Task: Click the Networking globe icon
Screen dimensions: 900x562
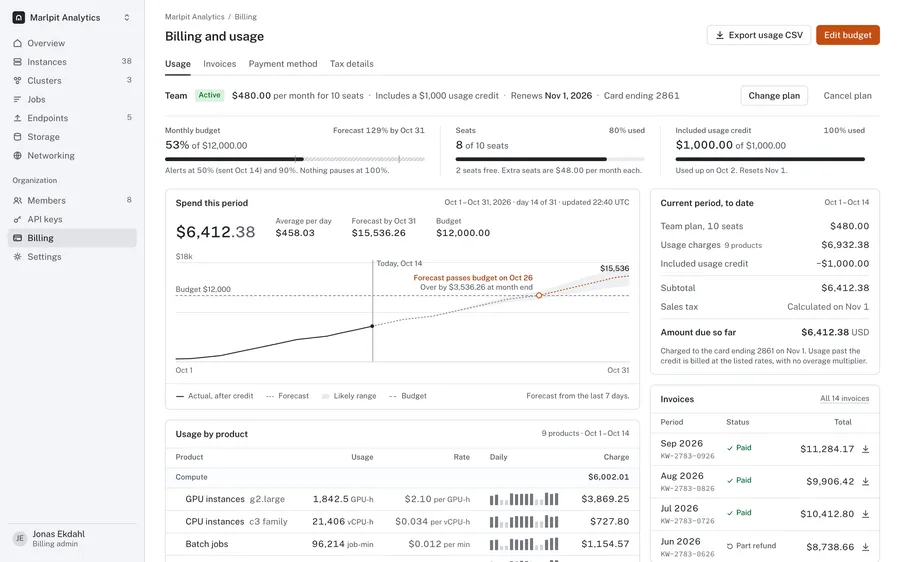Action: pos(17,156)
